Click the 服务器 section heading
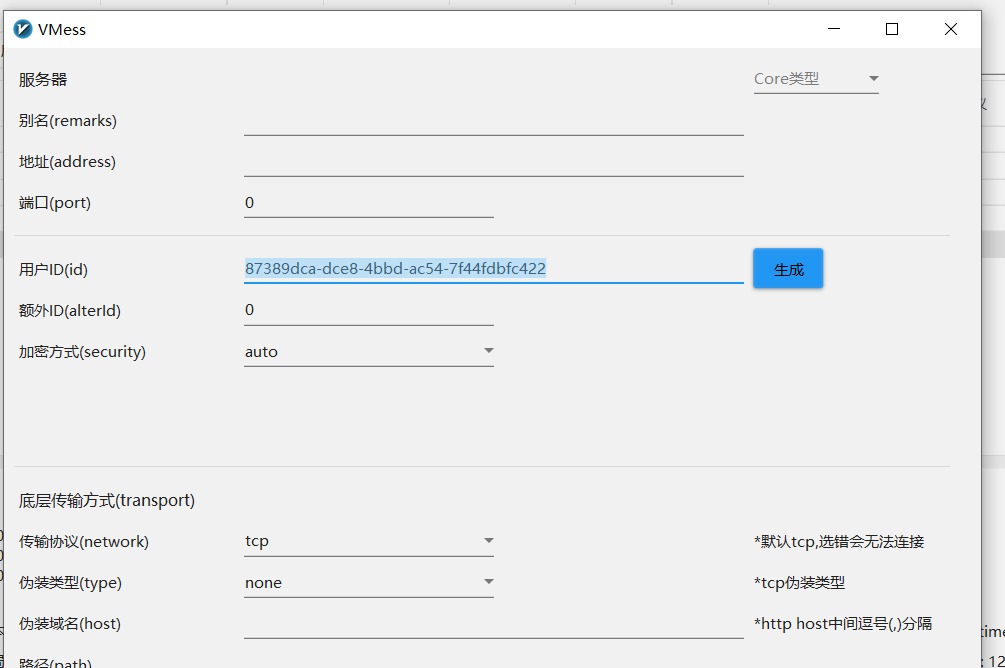Screen dimensions: 1005x668 (x=43, y=80)
